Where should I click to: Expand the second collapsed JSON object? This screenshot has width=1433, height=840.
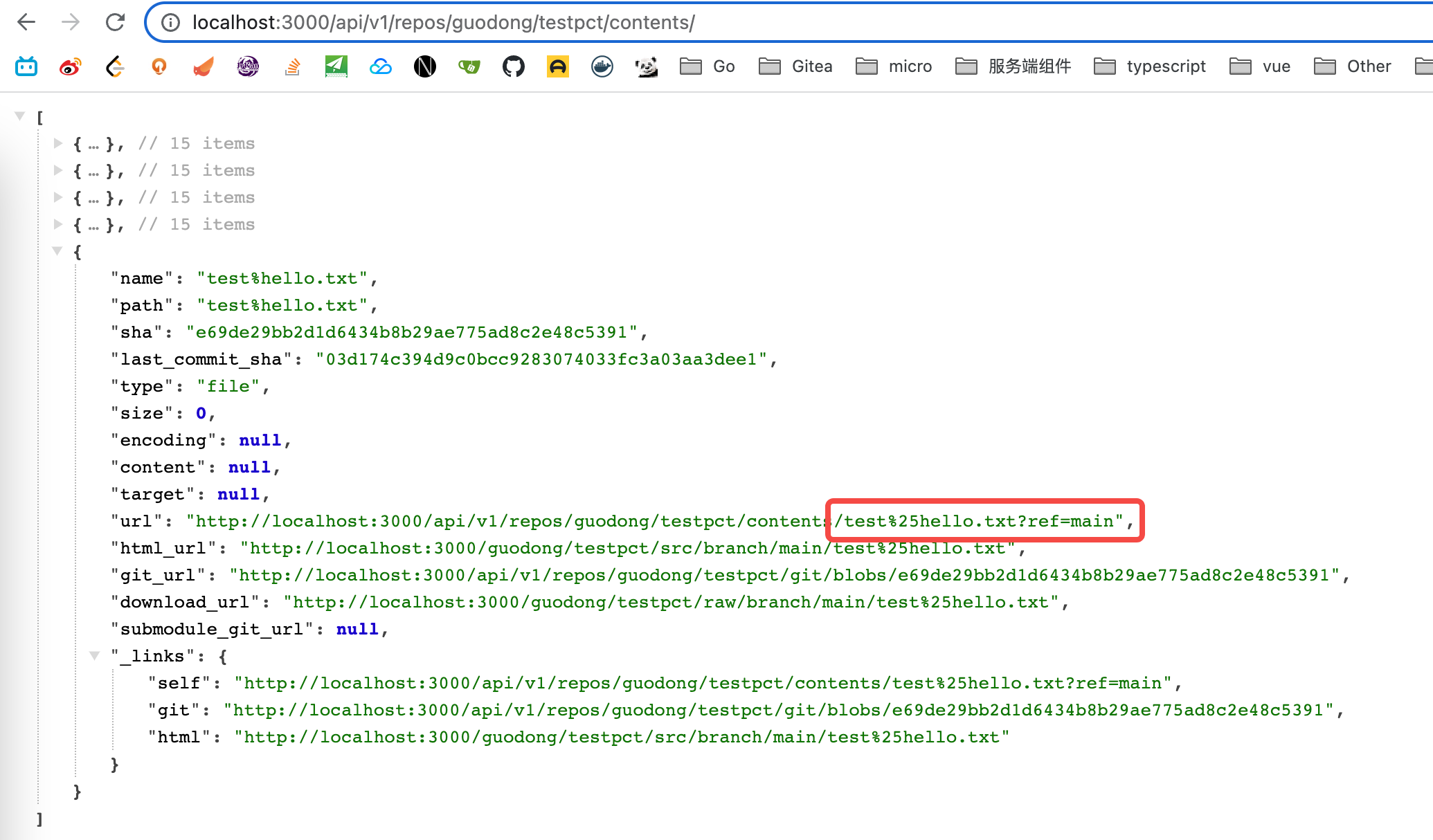pyautogui.click(x=58, y=170)
